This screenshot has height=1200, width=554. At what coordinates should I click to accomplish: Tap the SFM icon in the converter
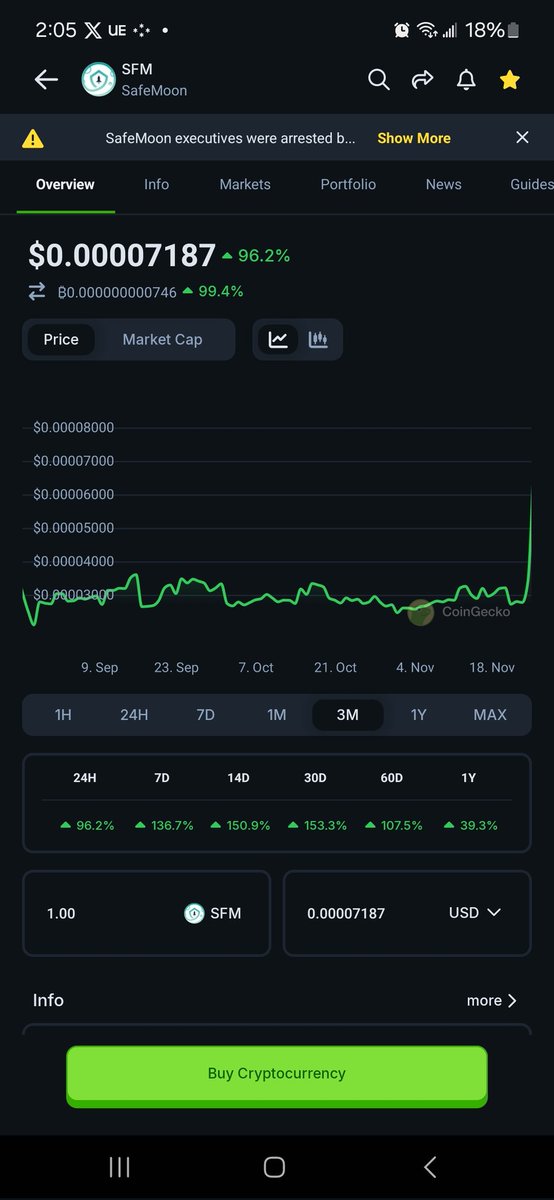tap(194, 913)
